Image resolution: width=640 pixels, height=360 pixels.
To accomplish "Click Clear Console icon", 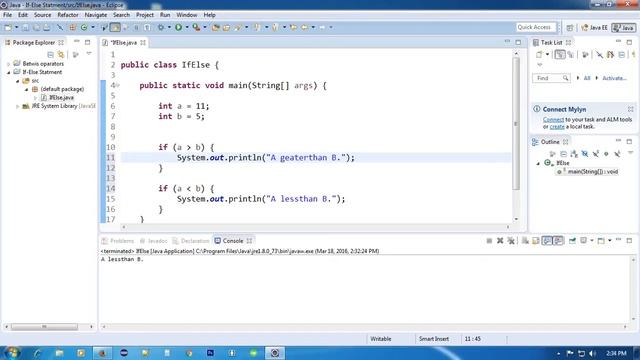I will click(525, 241).
